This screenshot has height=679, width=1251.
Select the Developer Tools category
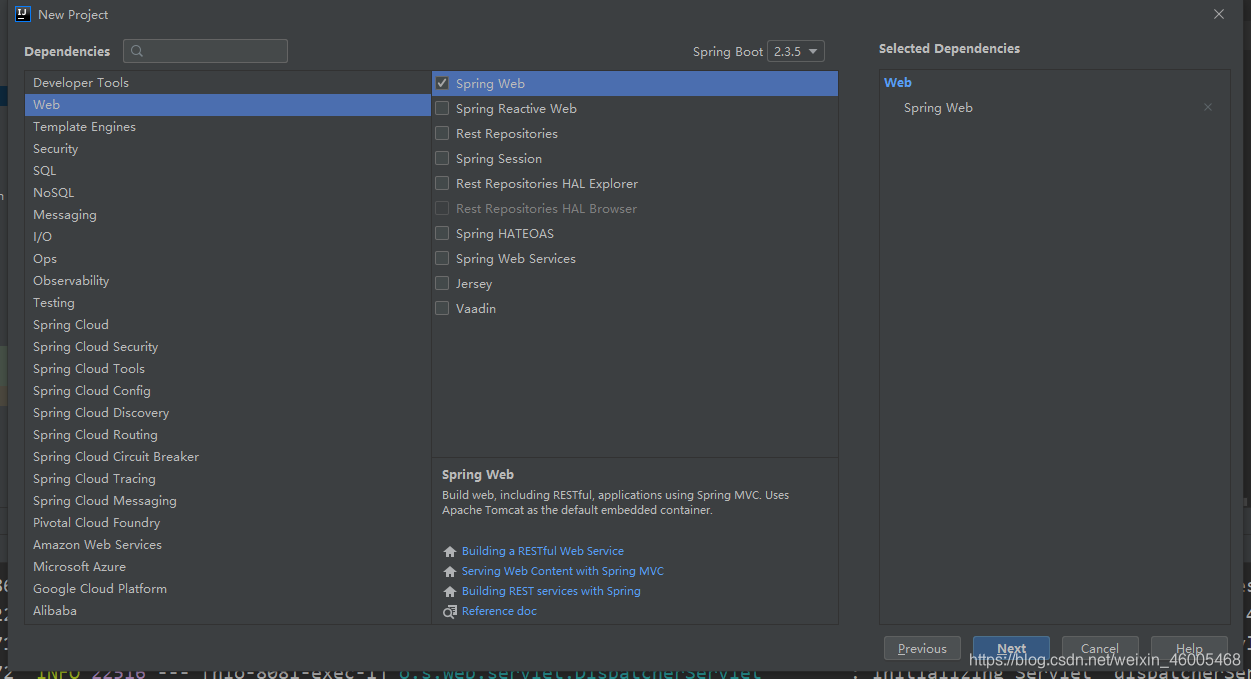coord(228,83)
